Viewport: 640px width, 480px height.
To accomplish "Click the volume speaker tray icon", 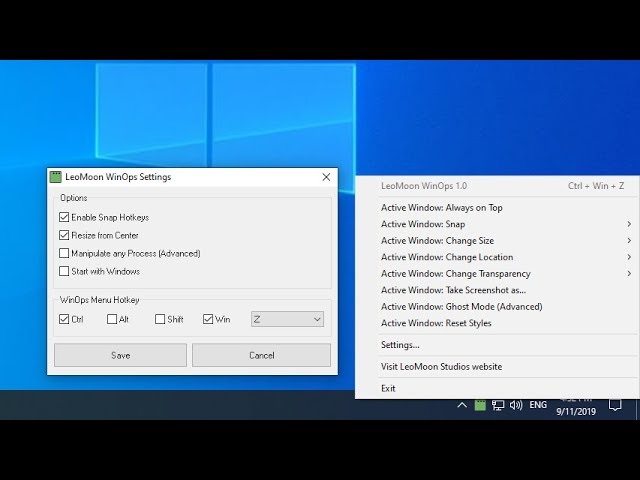I will [x=516, y=405].
